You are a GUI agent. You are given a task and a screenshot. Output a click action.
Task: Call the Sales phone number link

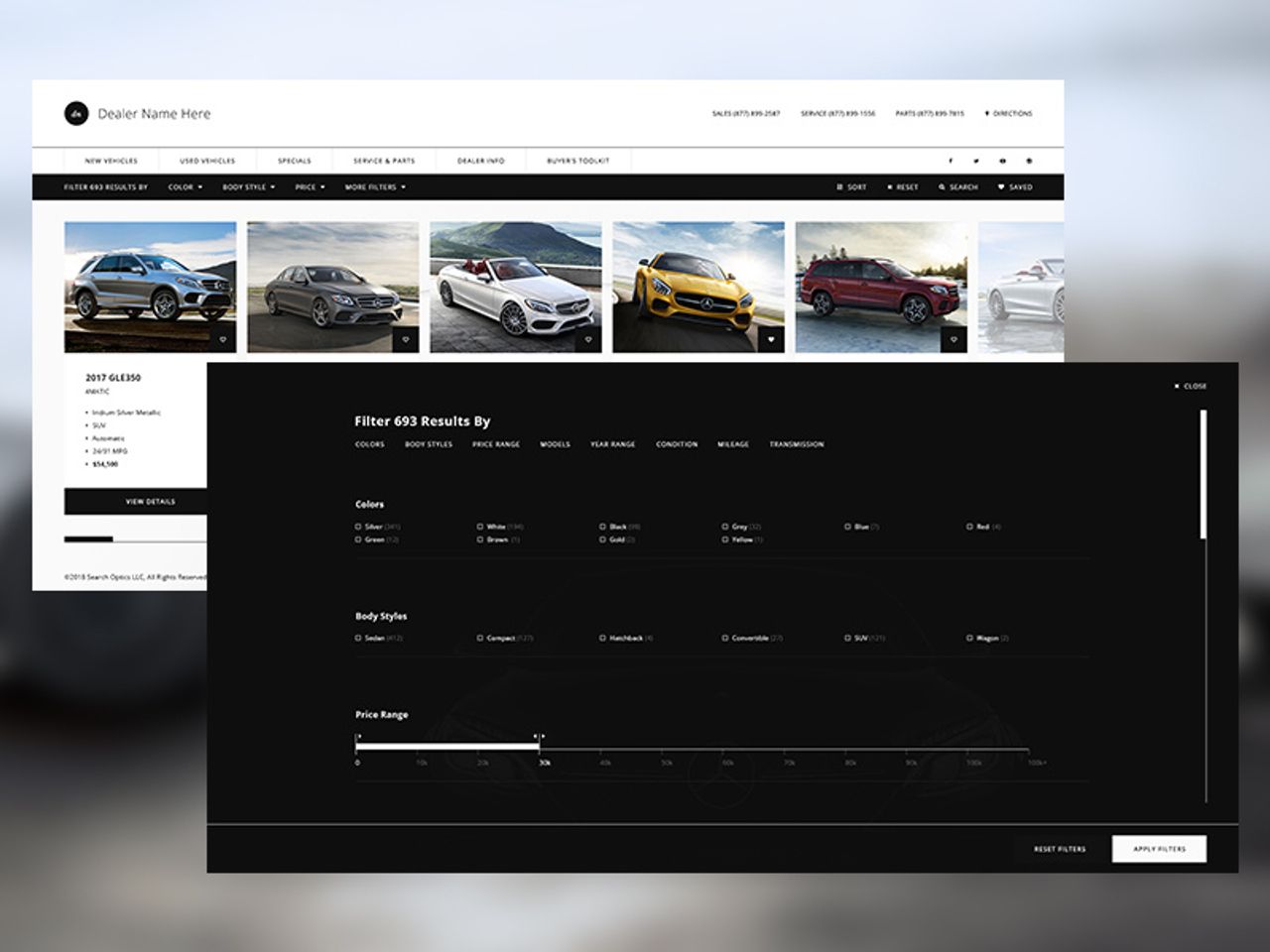pyautogui.click(x=746, y=114)
